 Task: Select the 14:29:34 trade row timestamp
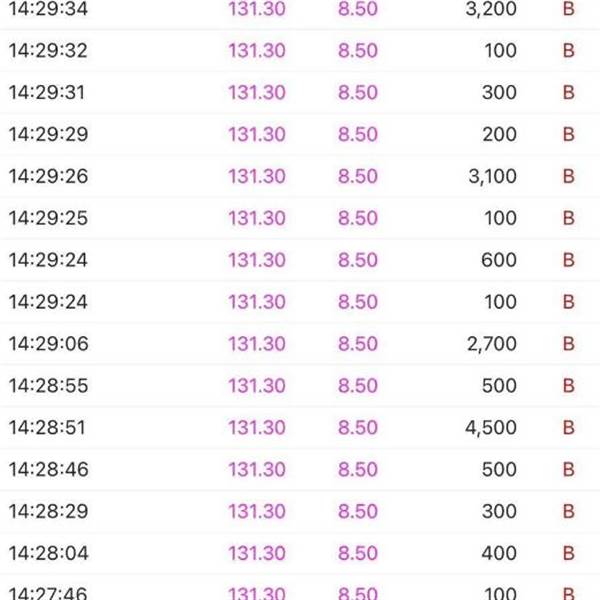pyautogui.click(x=48, y=9)
